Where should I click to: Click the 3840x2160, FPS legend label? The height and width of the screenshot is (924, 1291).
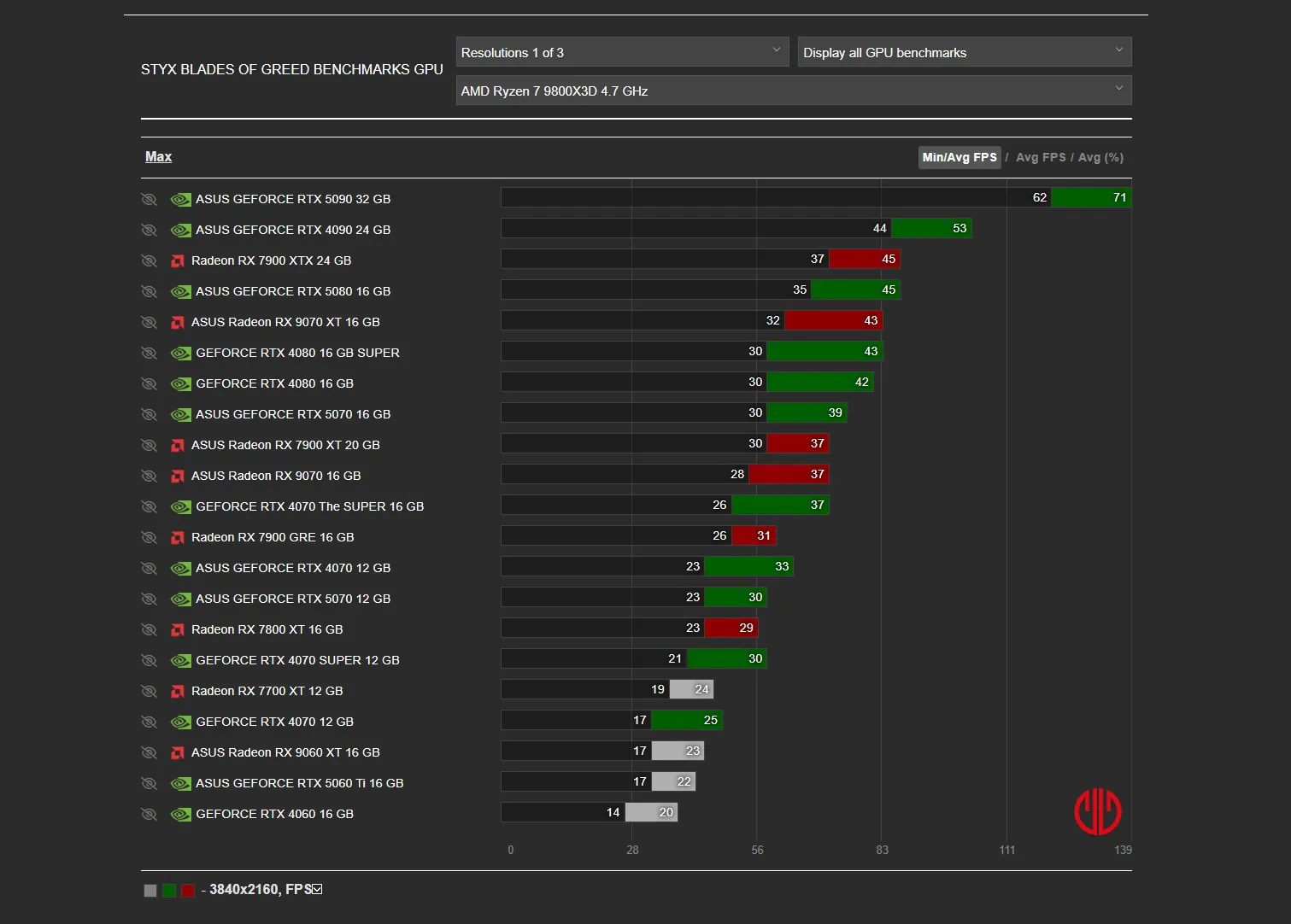click(x=261, y=889)
